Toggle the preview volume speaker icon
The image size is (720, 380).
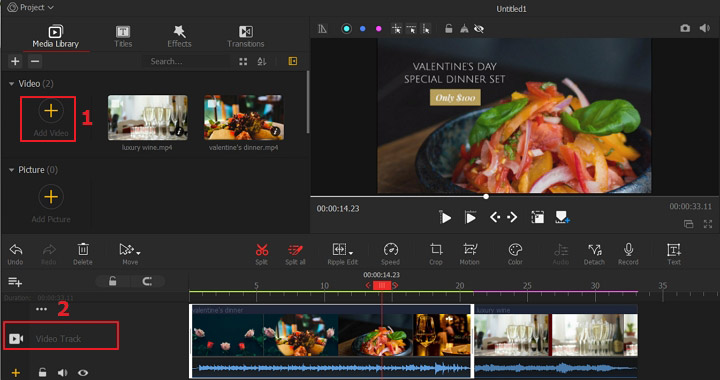pyautogui.click(x=704, y=28)
